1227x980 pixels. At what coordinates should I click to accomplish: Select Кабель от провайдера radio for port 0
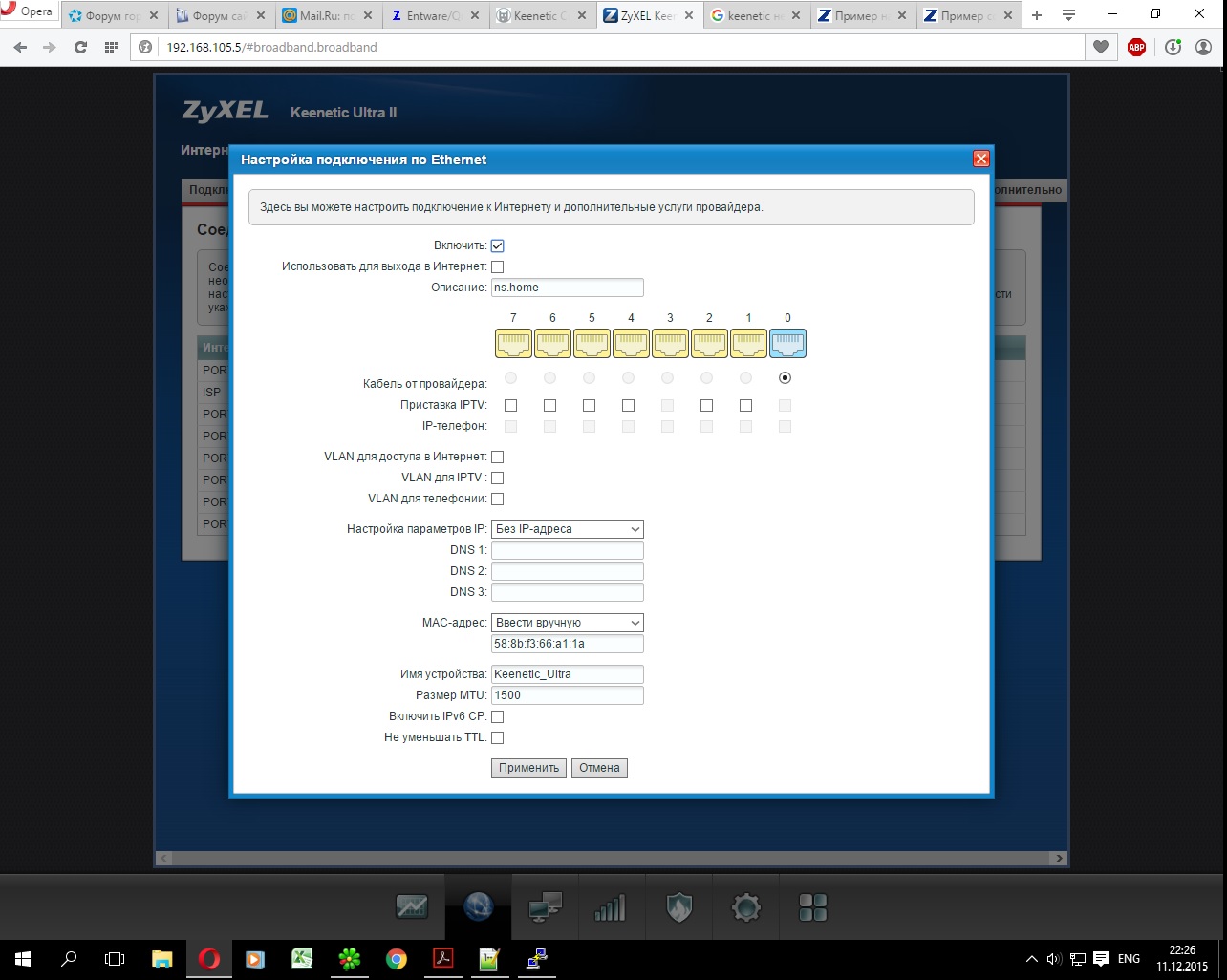[786, 378]
